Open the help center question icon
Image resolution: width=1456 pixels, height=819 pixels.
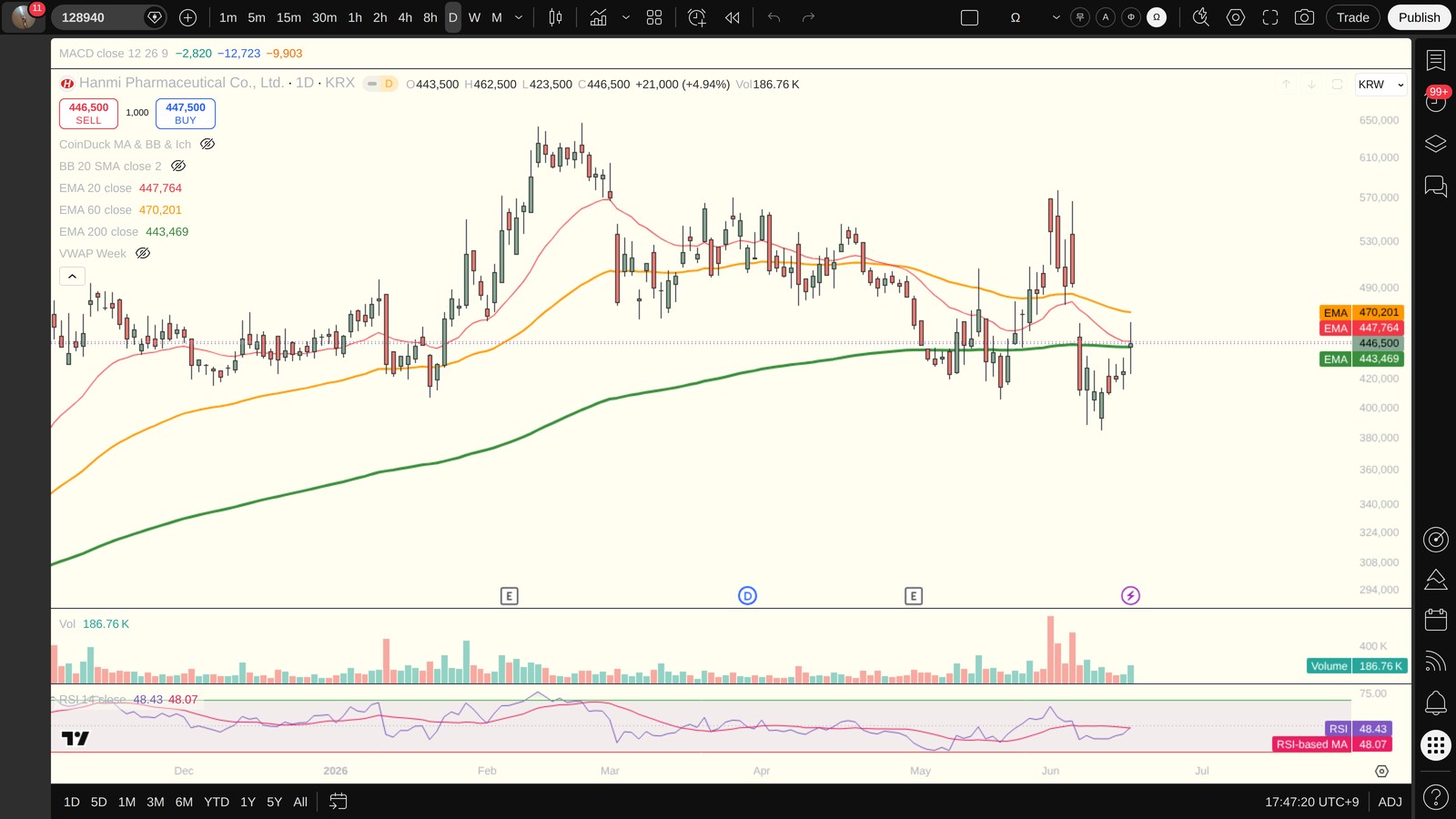point(1436,798)
